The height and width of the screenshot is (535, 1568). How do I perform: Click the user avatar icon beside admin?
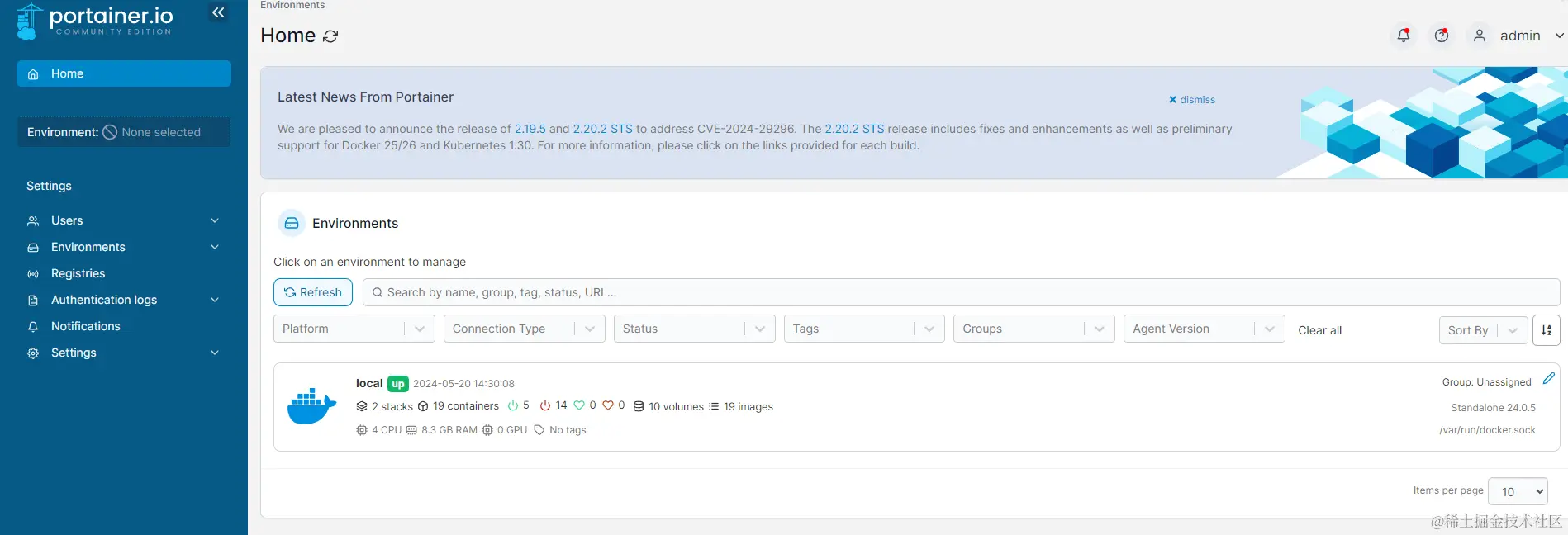coord(1480,36)
